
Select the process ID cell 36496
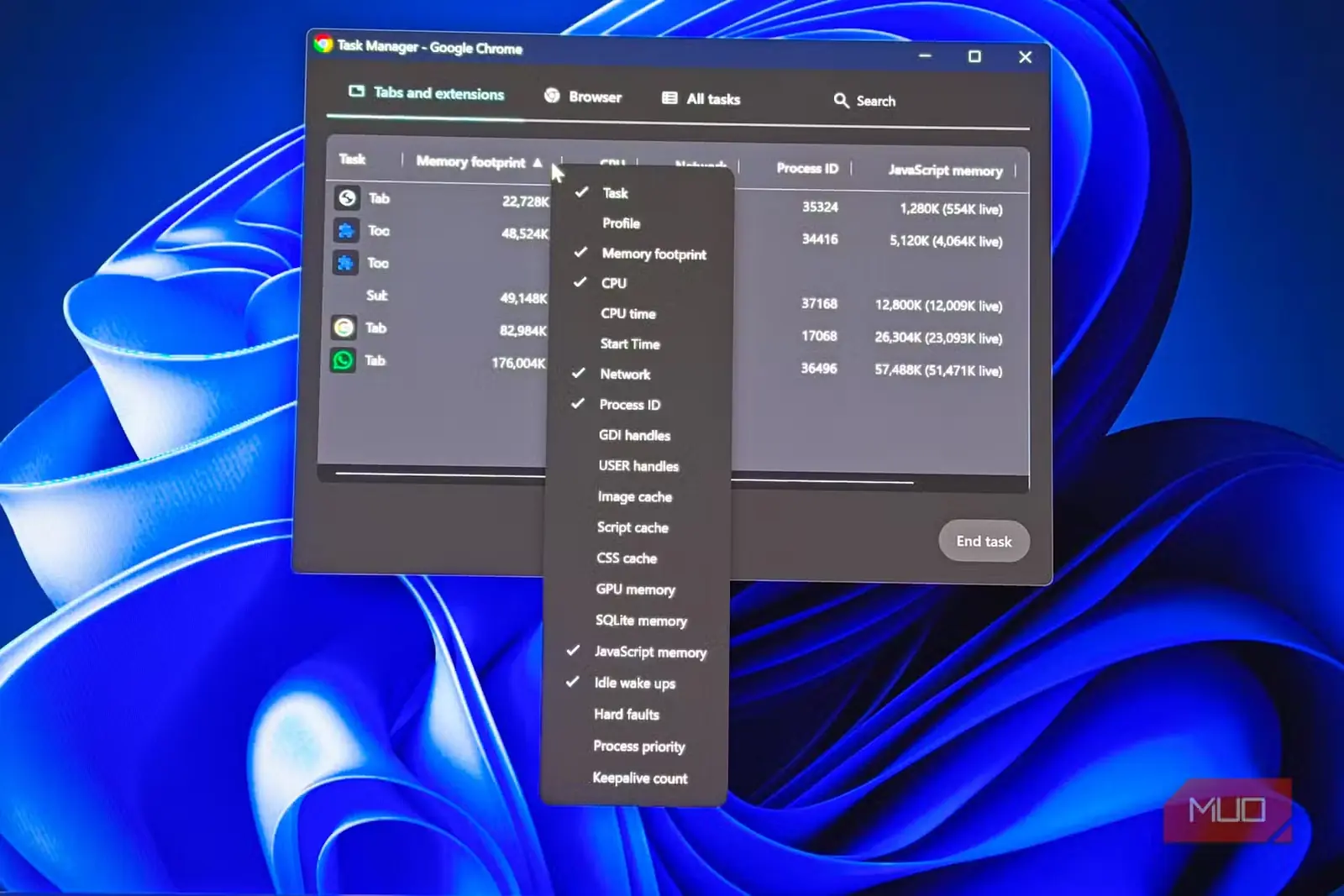click(x=819, y=369)
